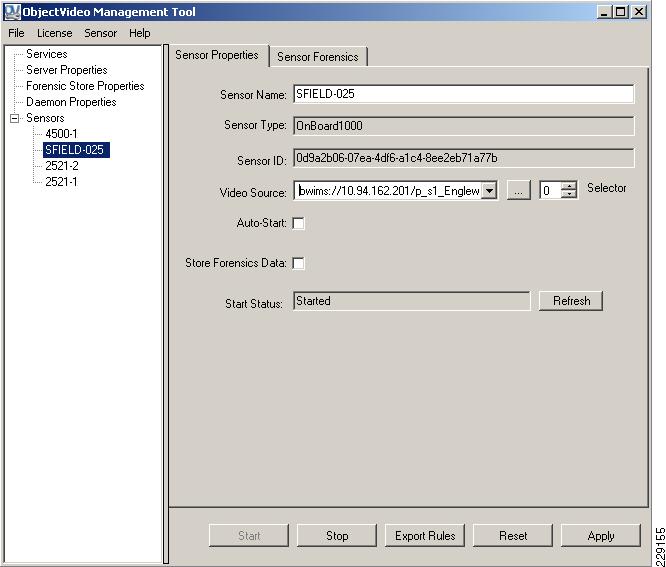666x567 pixels.
Task: Close the ObjectVideo Management Tool window
Action: [638, 12]
